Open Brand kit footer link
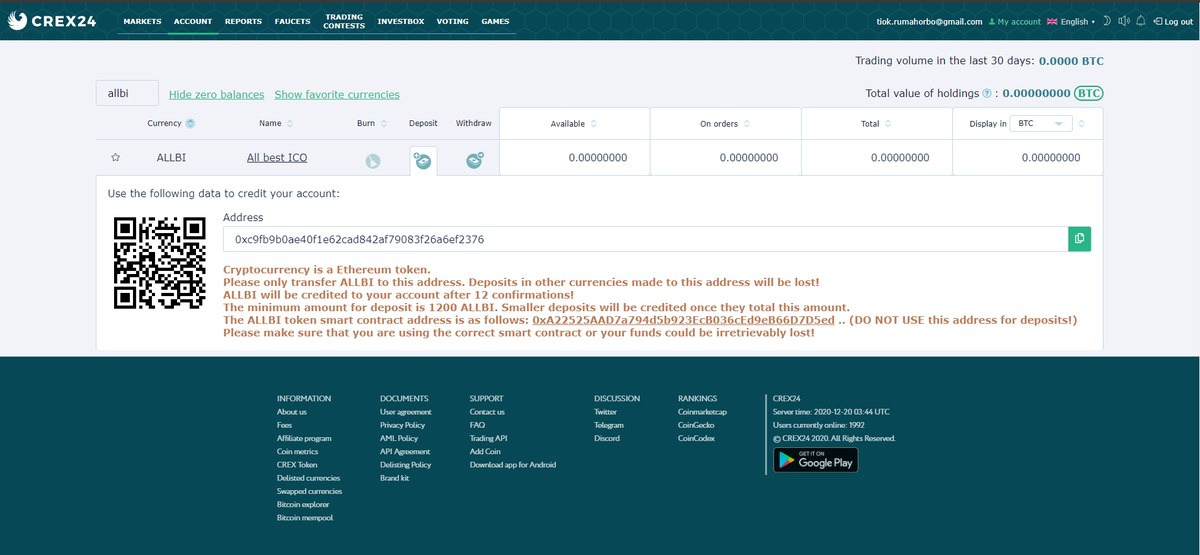 [395, 478]
